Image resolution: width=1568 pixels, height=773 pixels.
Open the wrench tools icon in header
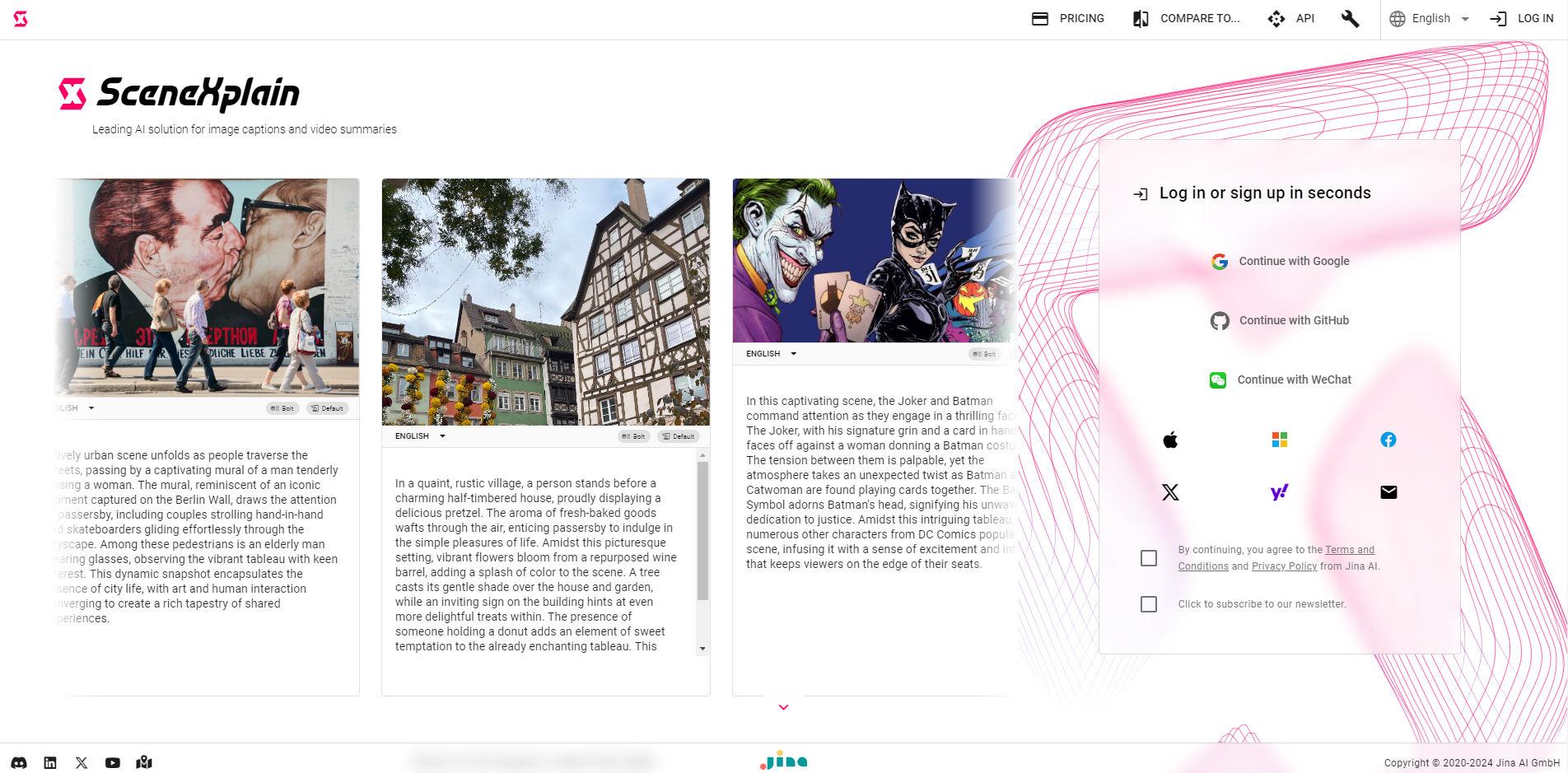(1350, 19)
